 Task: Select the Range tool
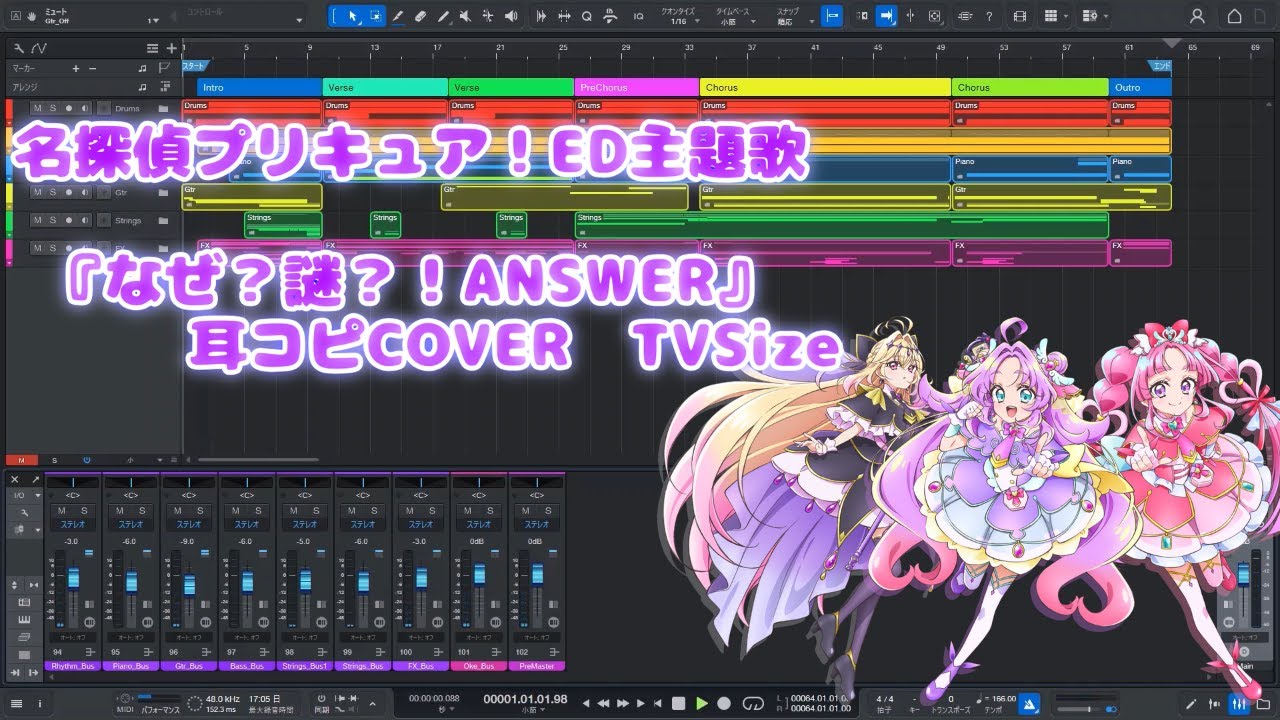[x=375, y=16]
